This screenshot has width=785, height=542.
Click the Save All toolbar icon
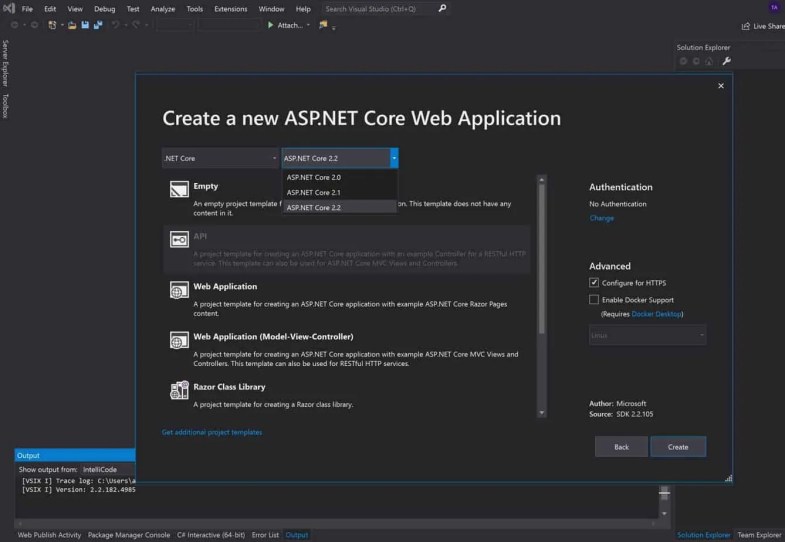(x=98, y=25)
